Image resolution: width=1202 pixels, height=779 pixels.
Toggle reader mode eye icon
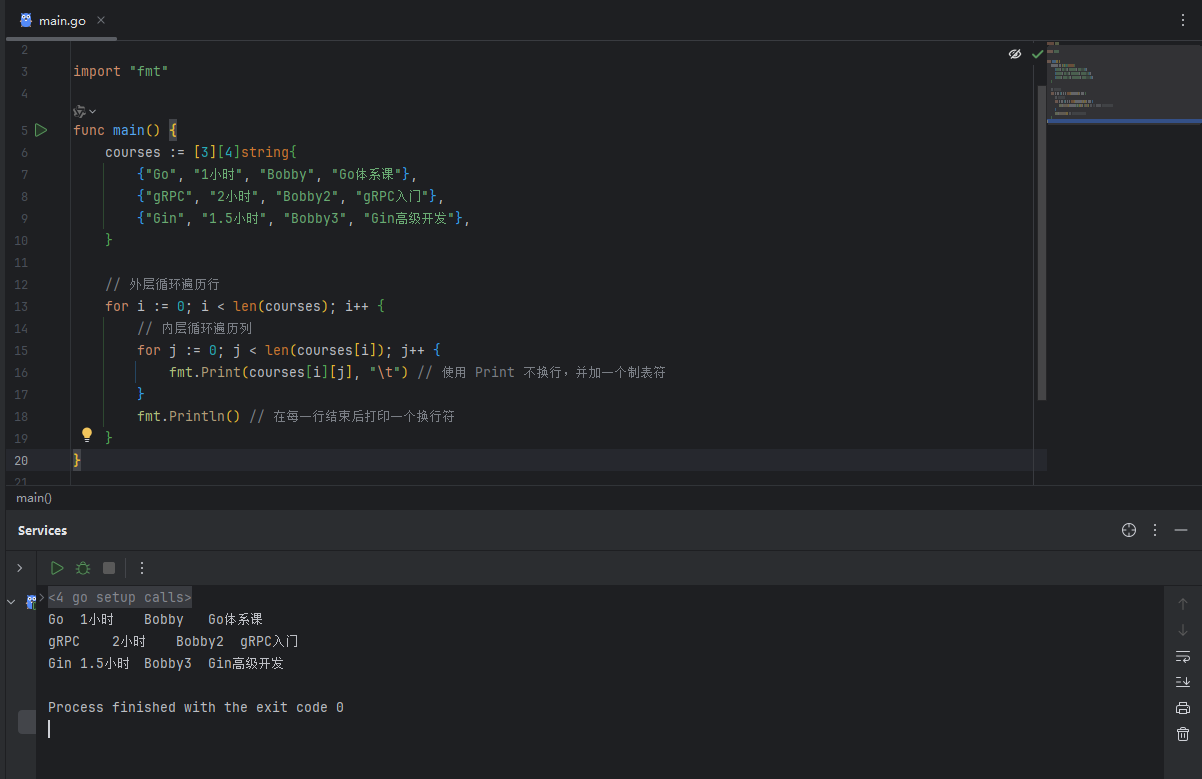point(1015,54)
